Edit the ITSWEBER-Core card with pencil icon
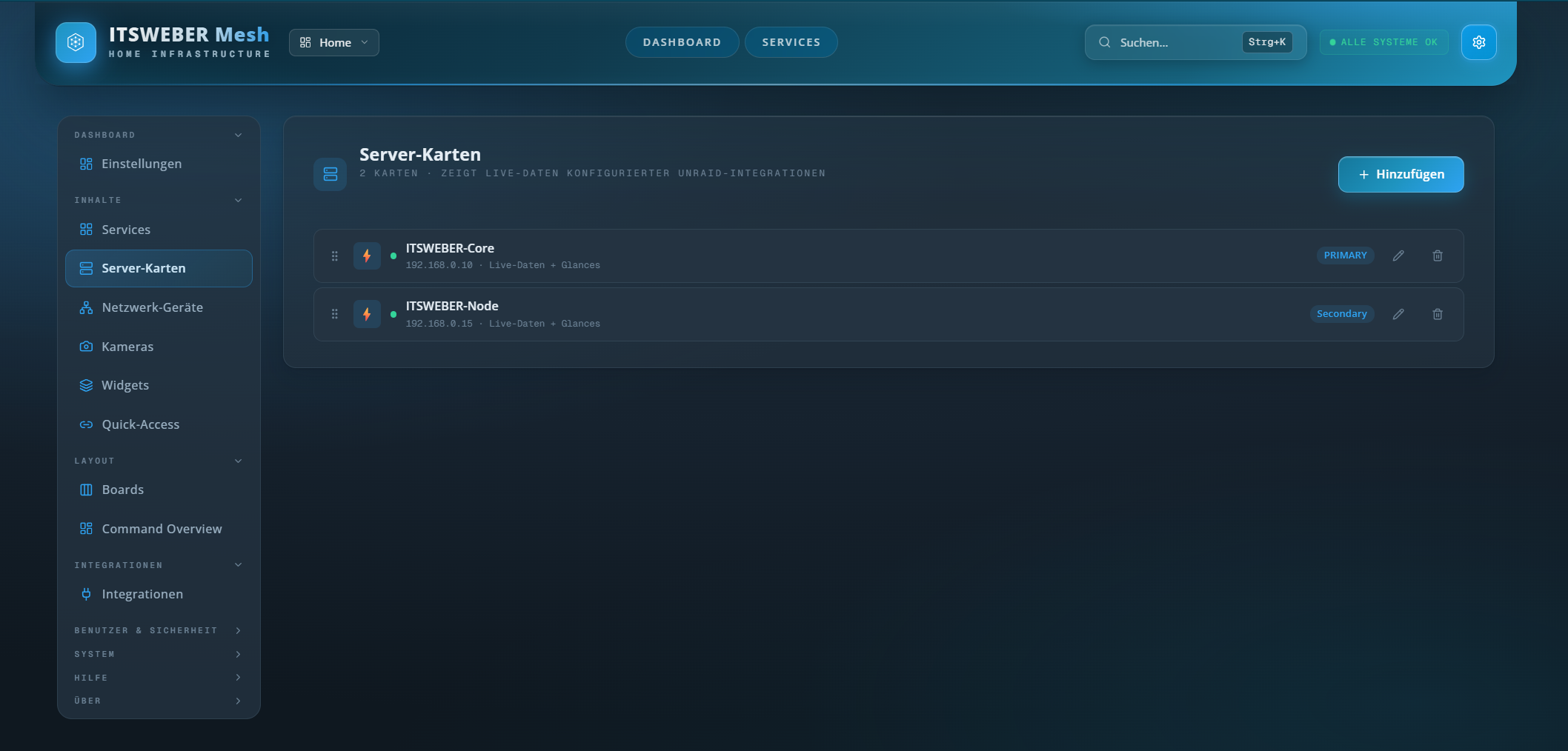 (1398, 256)
